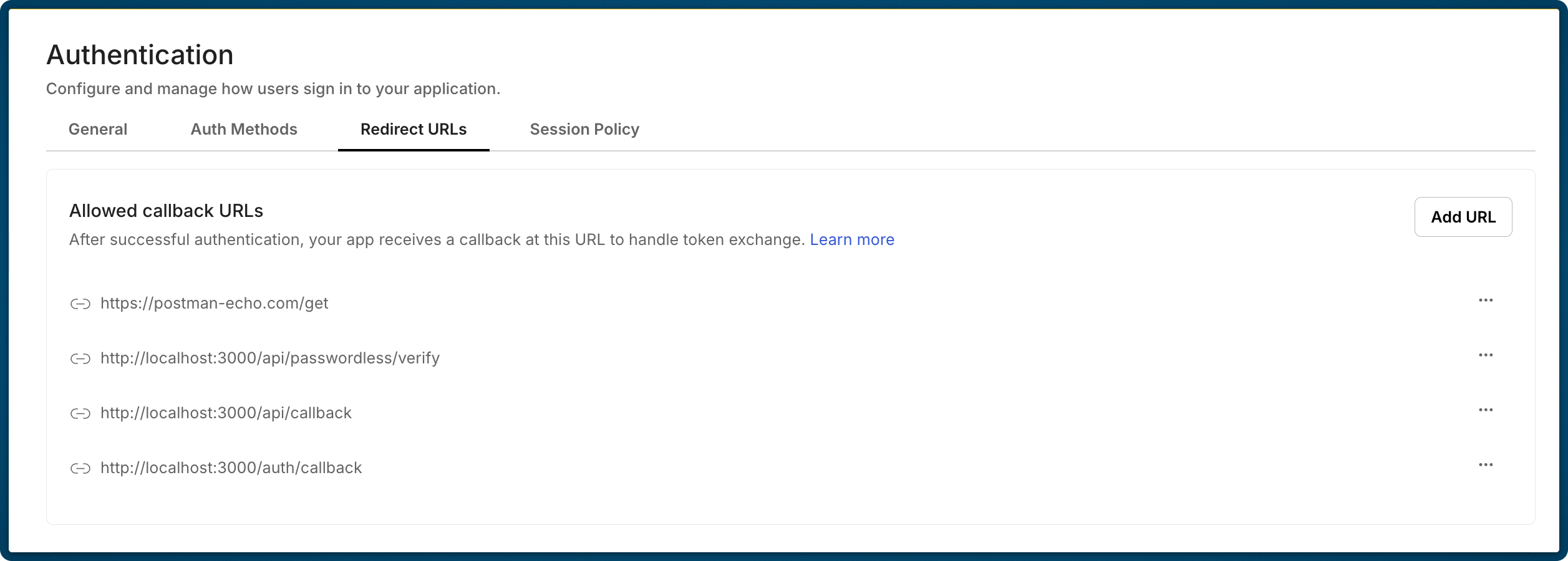This screenshot has height=561, width=1568.
Task: Click the Allowed callback URLs section title
Action: tap(166, 211)
